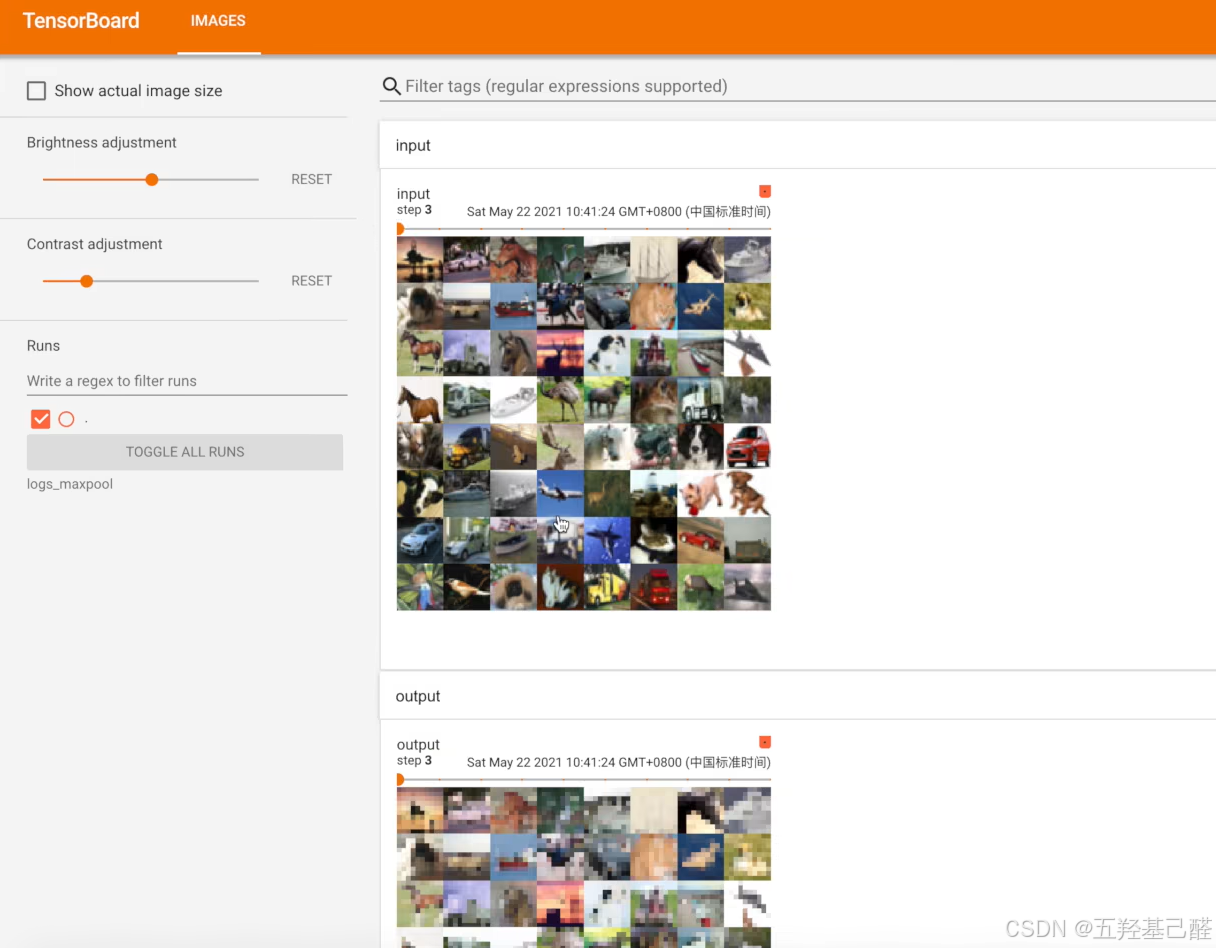1216x948 pixels.
Task: Focus the regex filter runs field
Action: tap(187, 381)
